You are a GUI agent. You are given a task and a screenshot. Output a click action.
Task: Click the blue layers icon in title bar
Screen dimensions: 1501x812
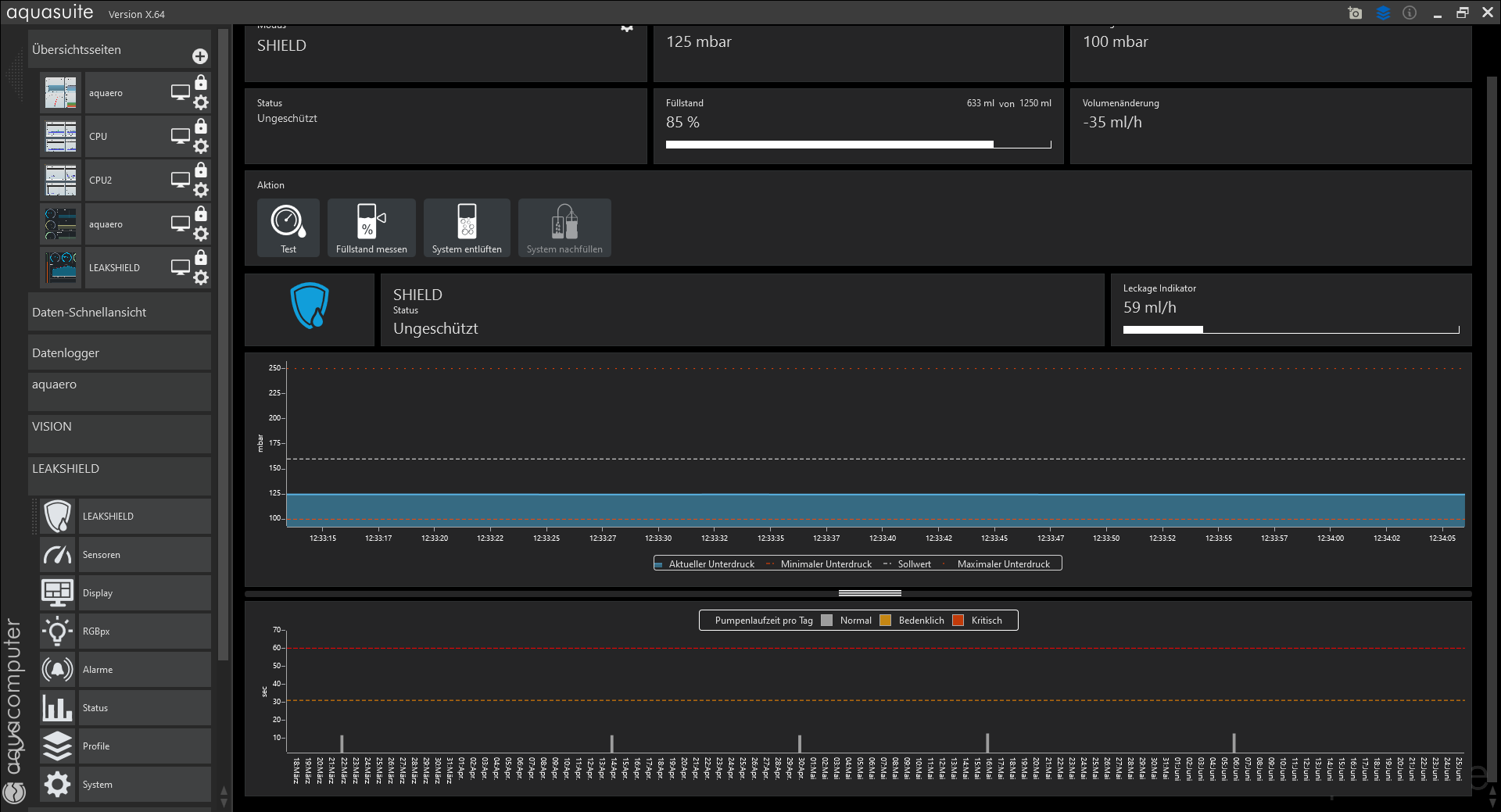(1383, 13)
